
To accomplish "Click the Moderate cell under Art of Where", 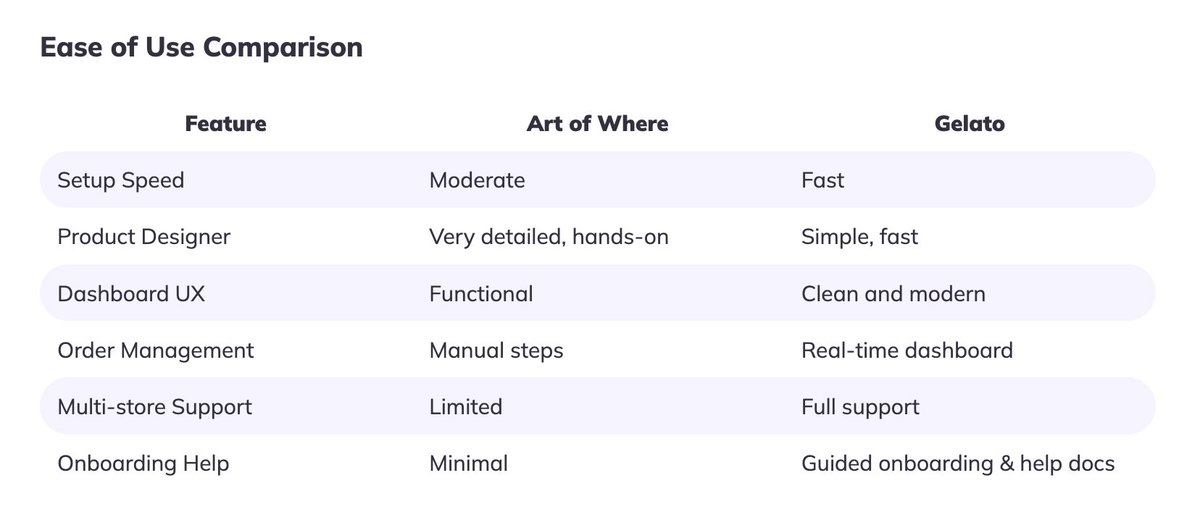I will (x=477, y=180).
